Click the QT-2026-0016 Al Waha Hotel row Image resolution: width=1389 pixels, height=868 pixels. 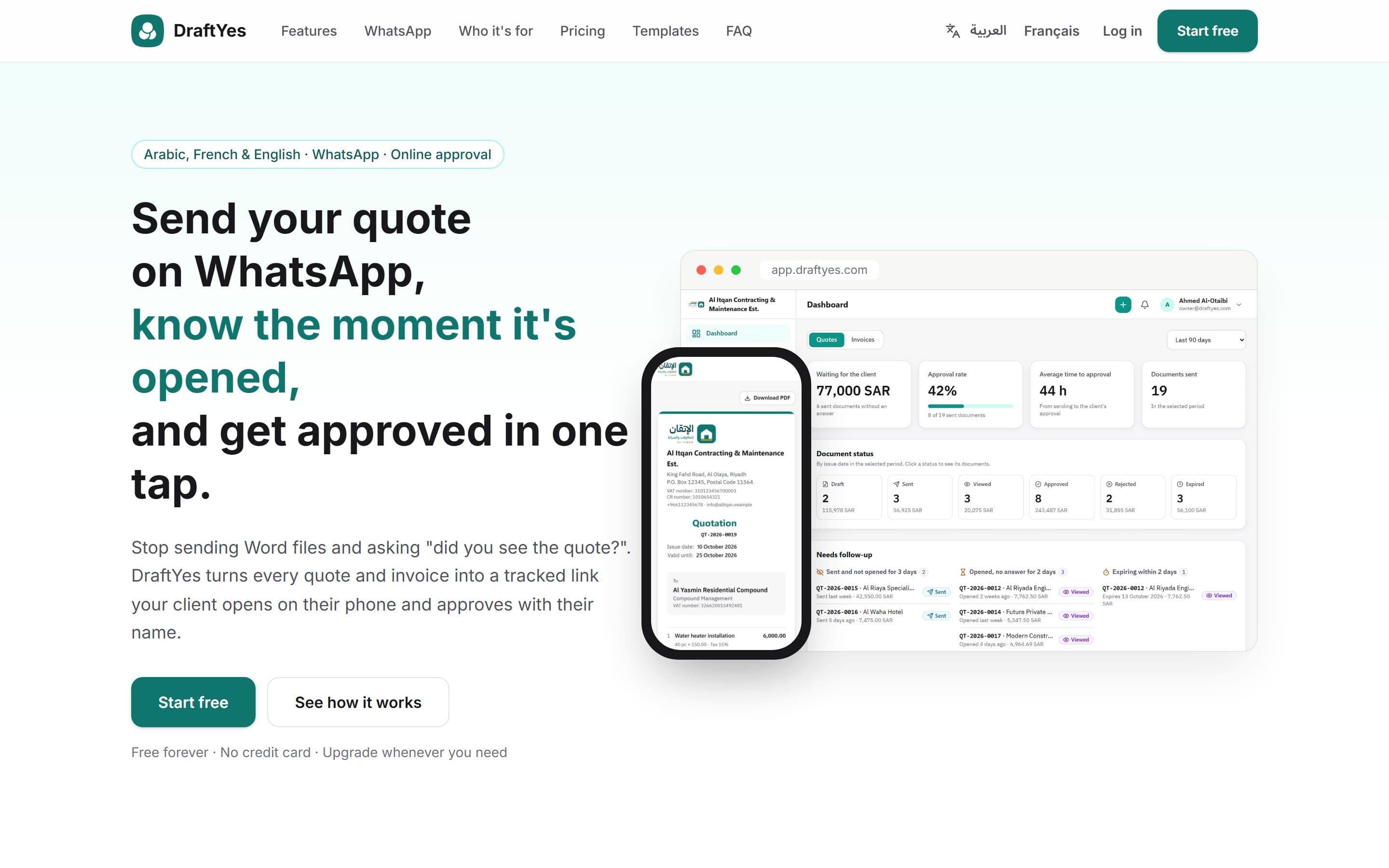[x=883, y=616]
